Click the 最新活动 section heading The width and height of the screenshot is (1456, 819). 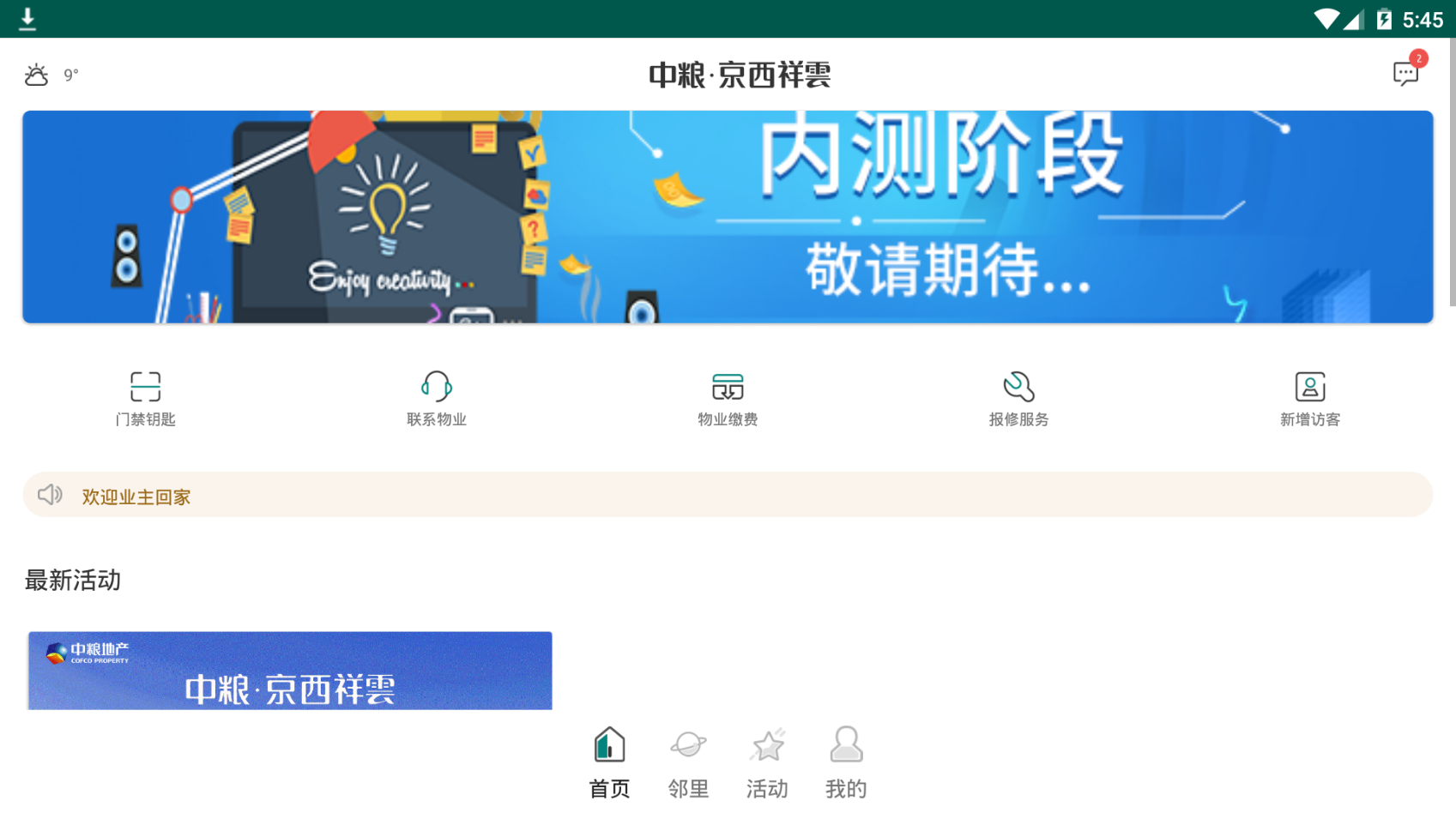pyautogui.click(x=73, y=581)
